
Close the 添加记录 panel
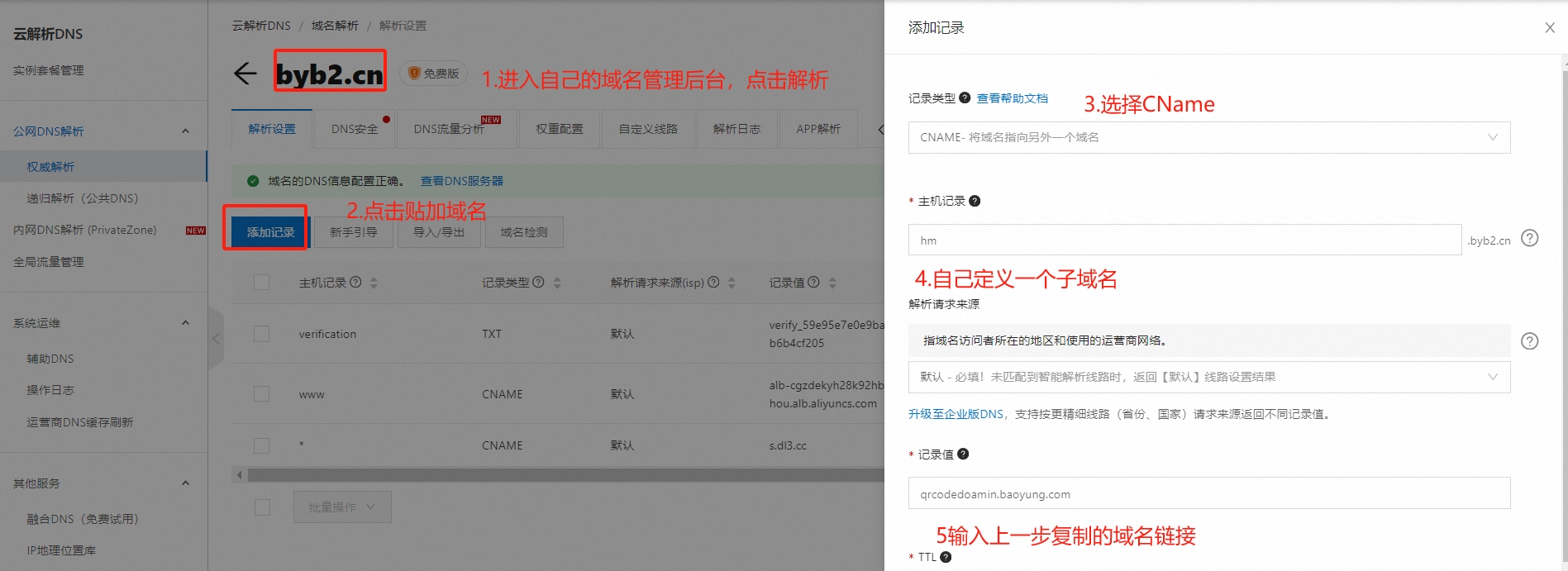coord(1550,28)
